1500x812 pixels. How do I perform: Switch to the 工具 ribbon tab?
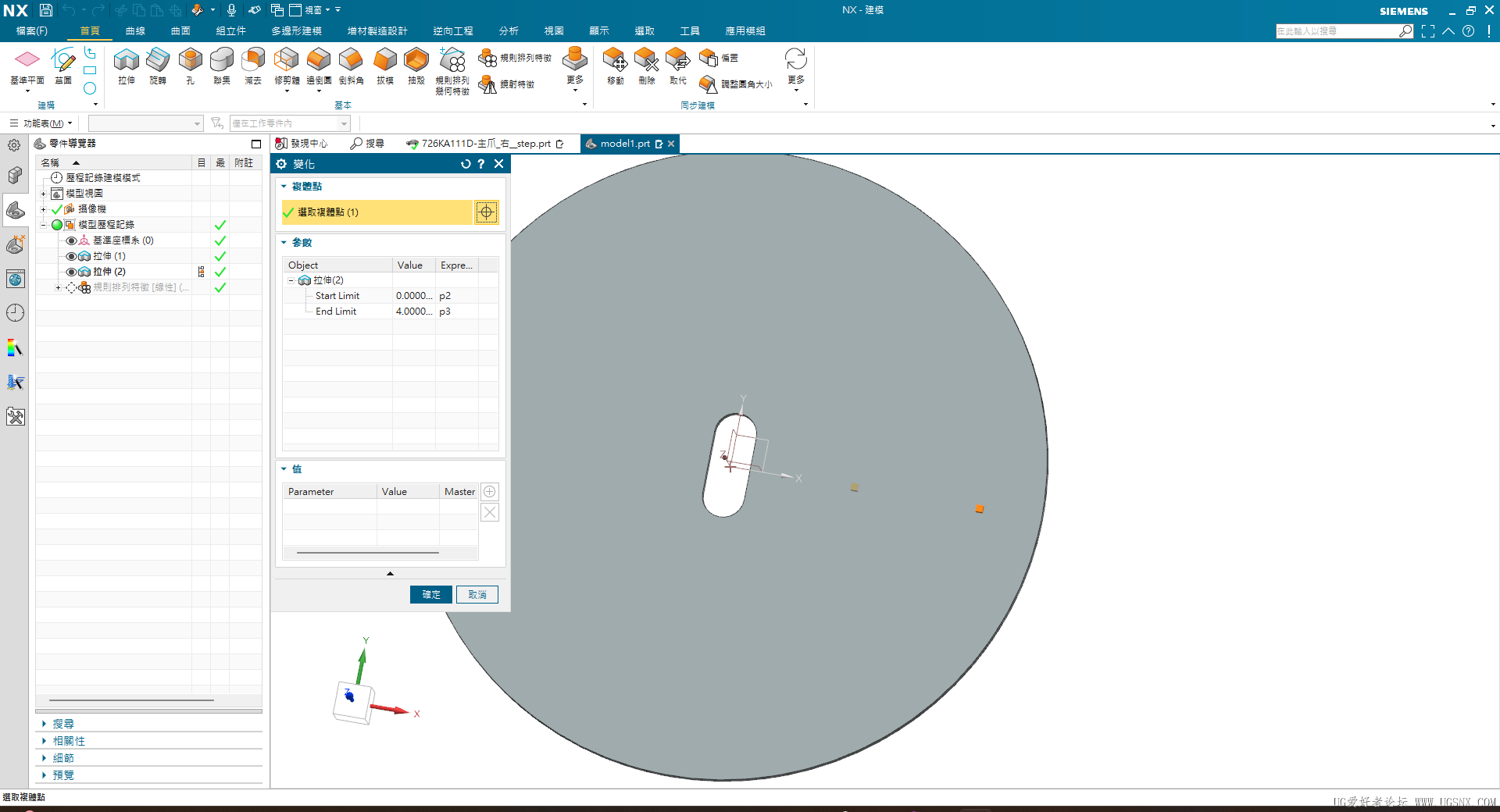tap(690, 31)
